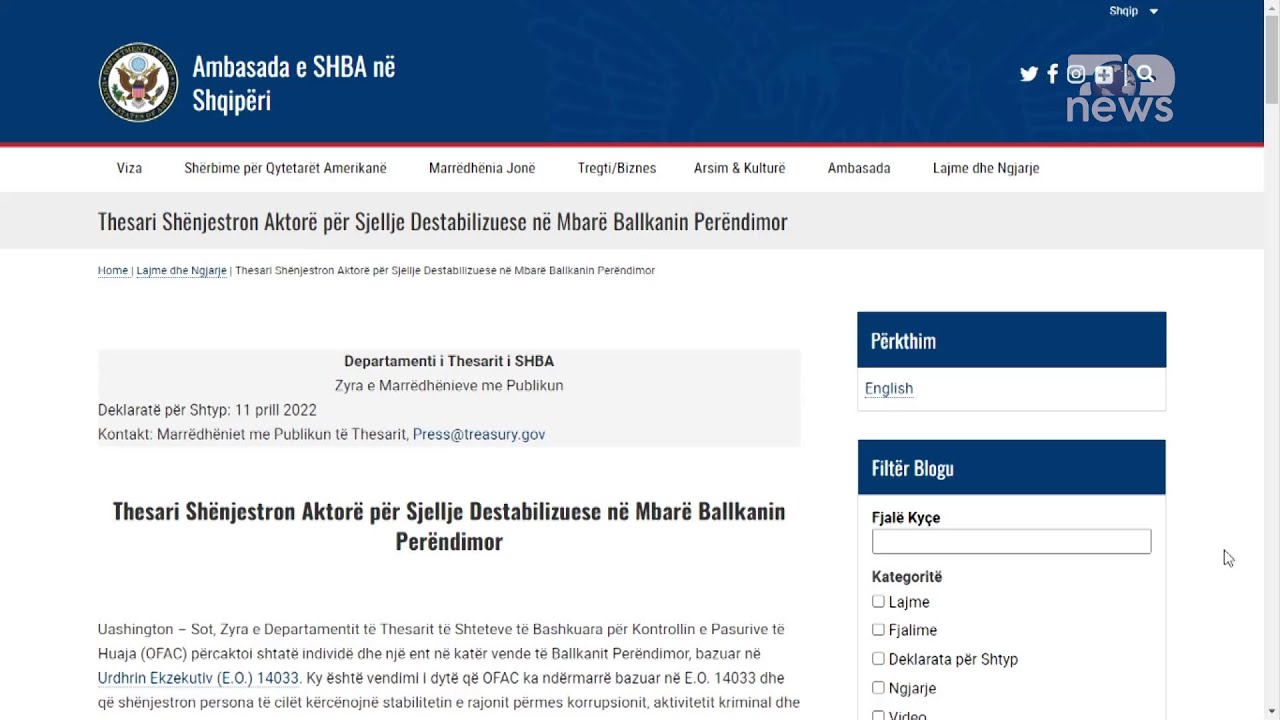This screenshot has width=1280, height=720.
Task: Open the Arsim & Kulturë menu
Action: (x=740, y=168)
